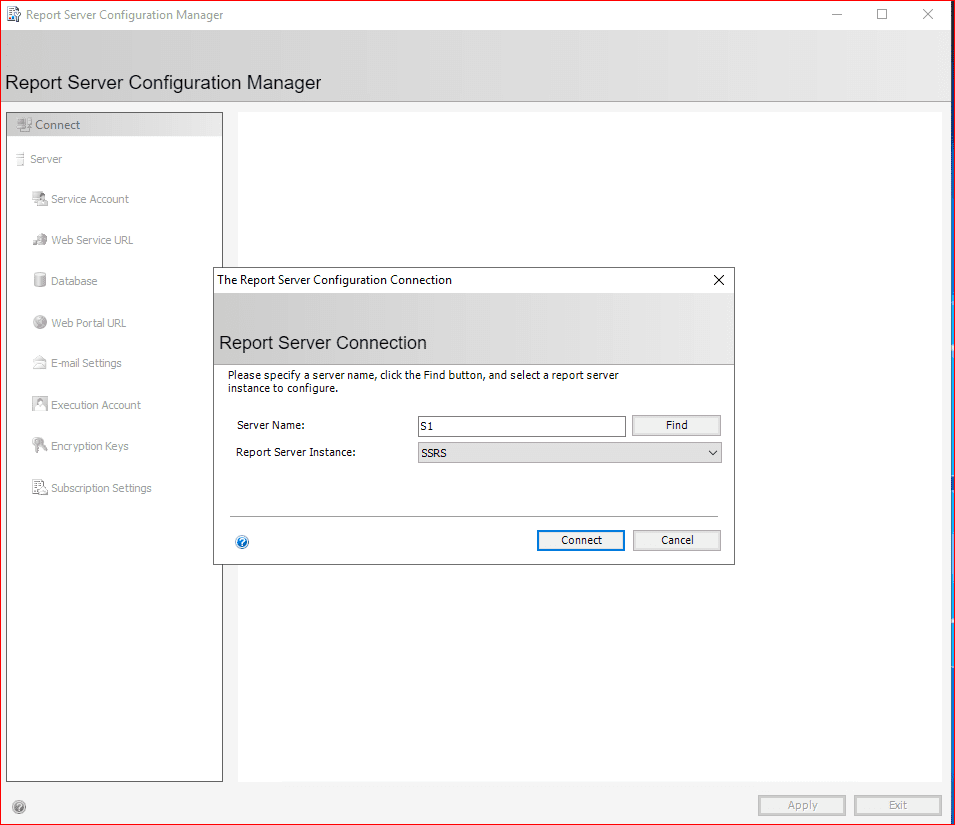Click the Service Account icon

coord(40,199)
